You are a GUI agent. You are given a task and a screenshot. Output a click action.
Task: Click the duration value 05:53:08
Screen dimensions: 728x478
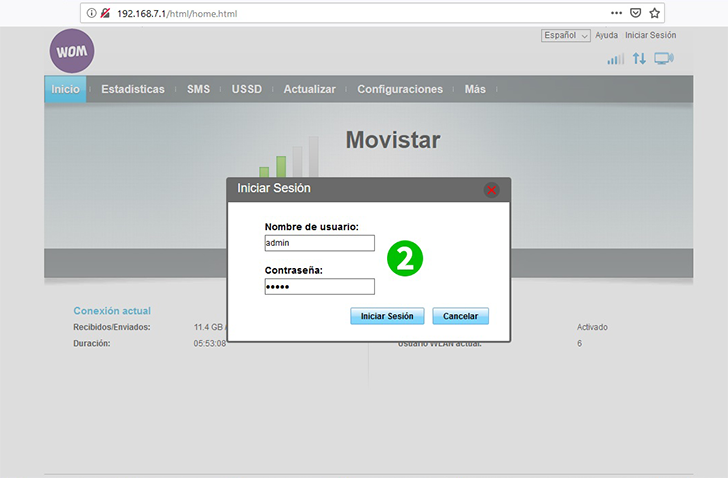click(x=210, y=343)
